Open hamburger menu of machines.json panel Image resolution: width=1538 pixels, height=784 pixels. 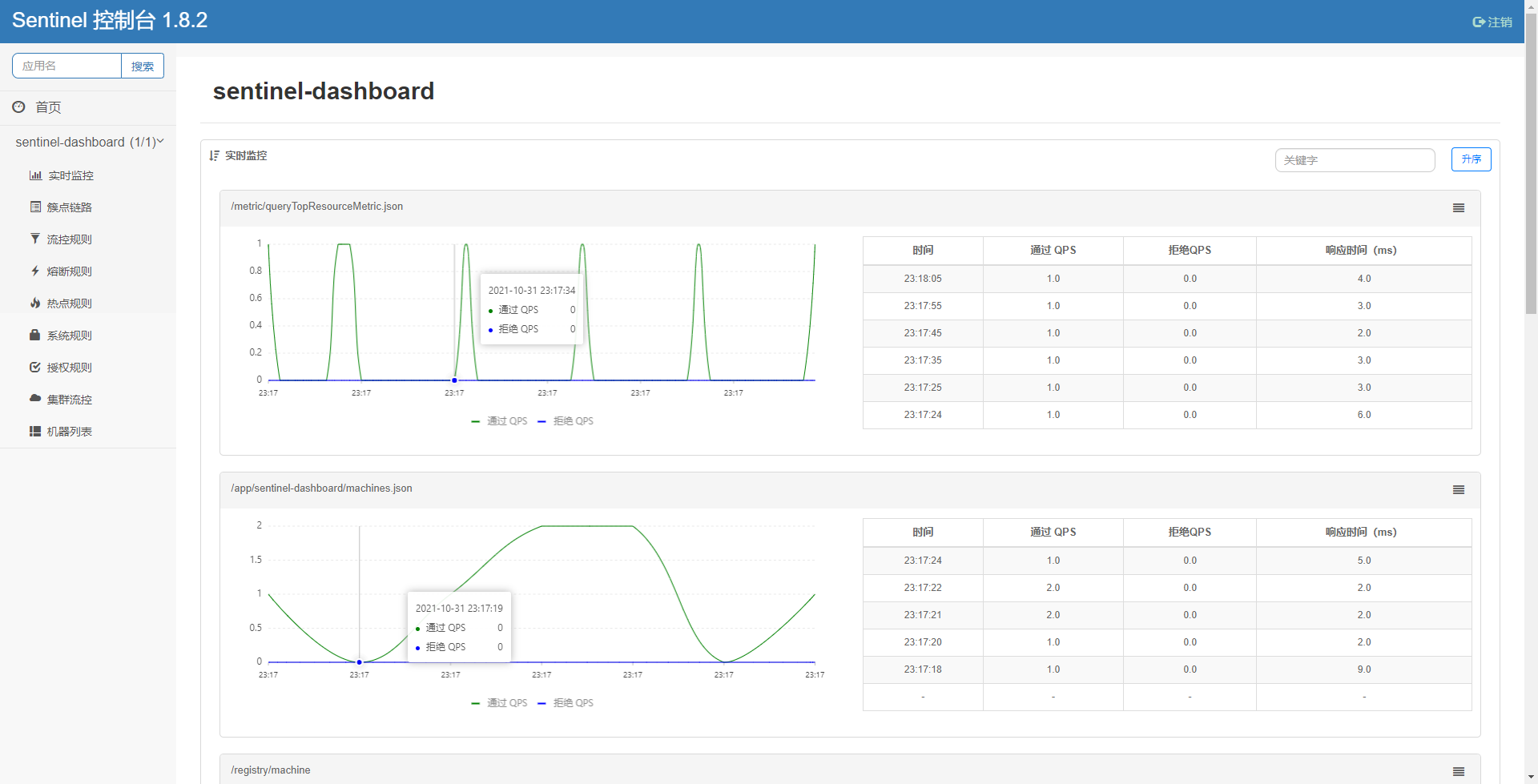click(1459, 489)
